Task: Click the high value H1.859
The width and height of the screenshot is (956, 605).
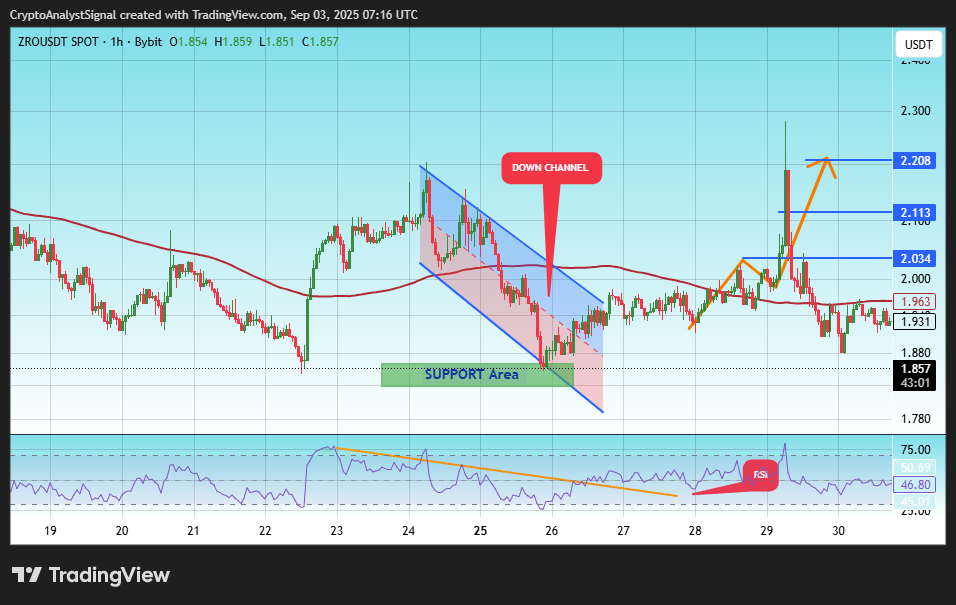Action: click(x=233, y=42)
